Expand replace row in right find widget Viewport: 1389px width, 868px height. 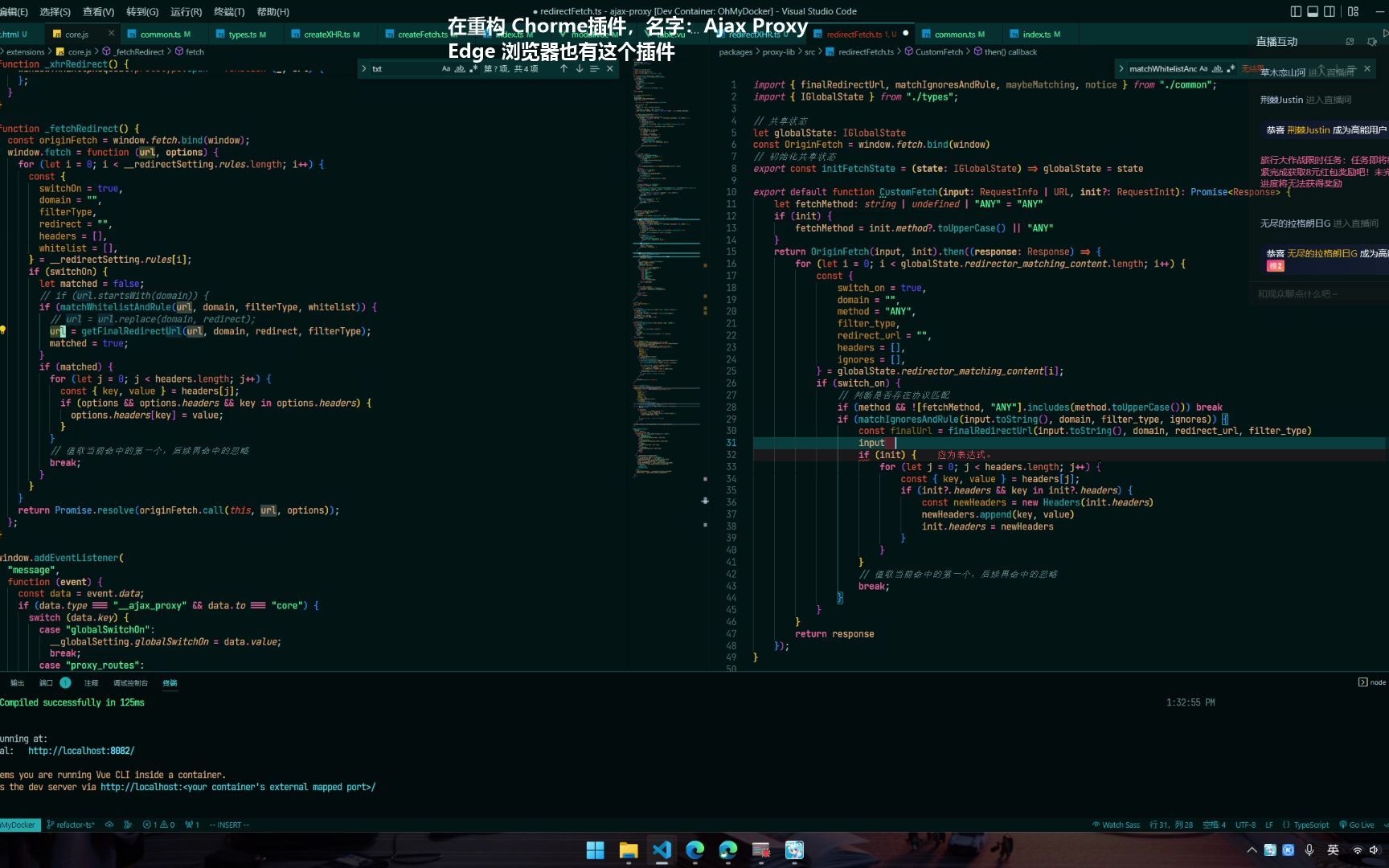[x=1121, y=69]
